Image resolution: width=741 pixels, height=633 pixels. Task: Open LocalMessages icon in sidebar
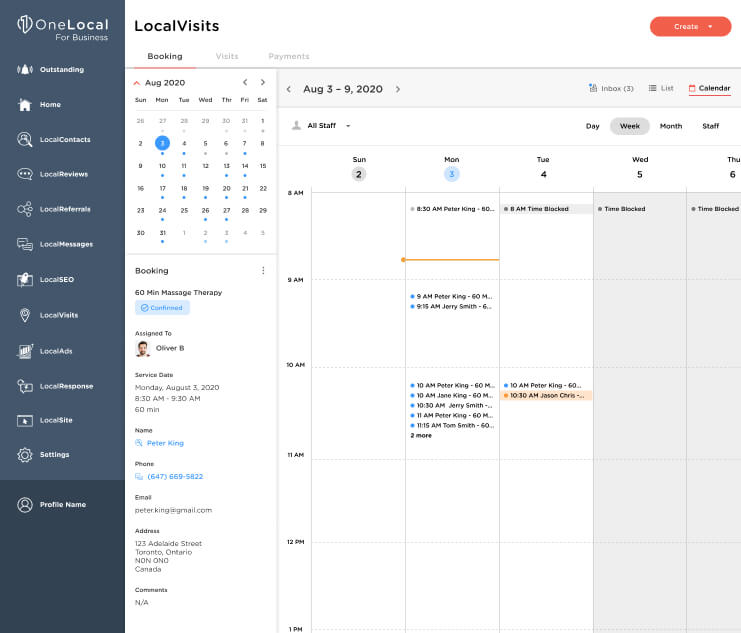25,244
